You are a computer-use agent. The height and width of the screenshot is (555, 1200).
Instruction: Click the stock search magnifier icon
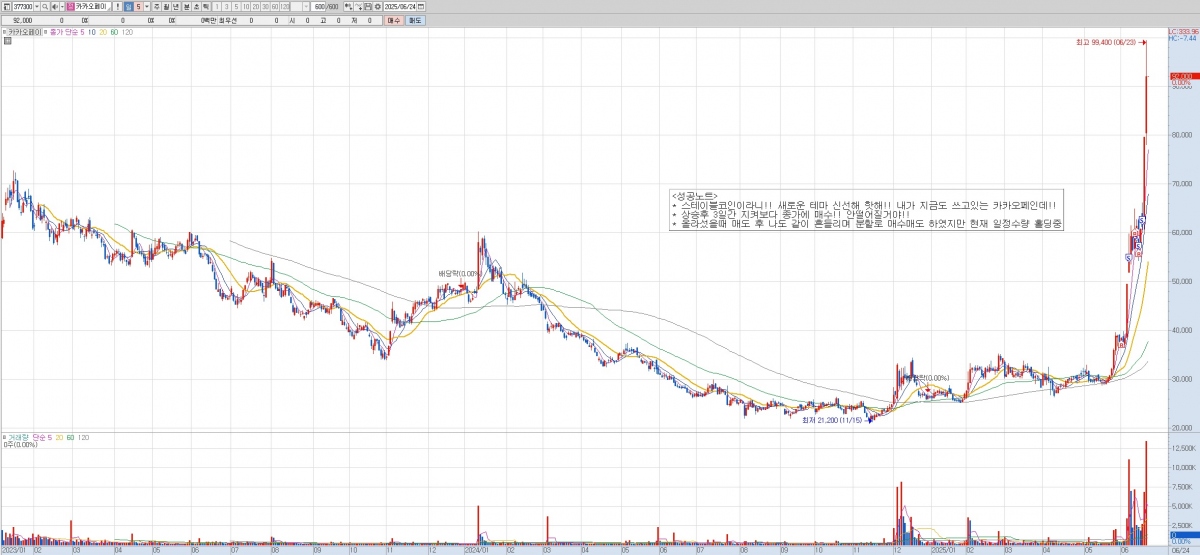[45, 6]
